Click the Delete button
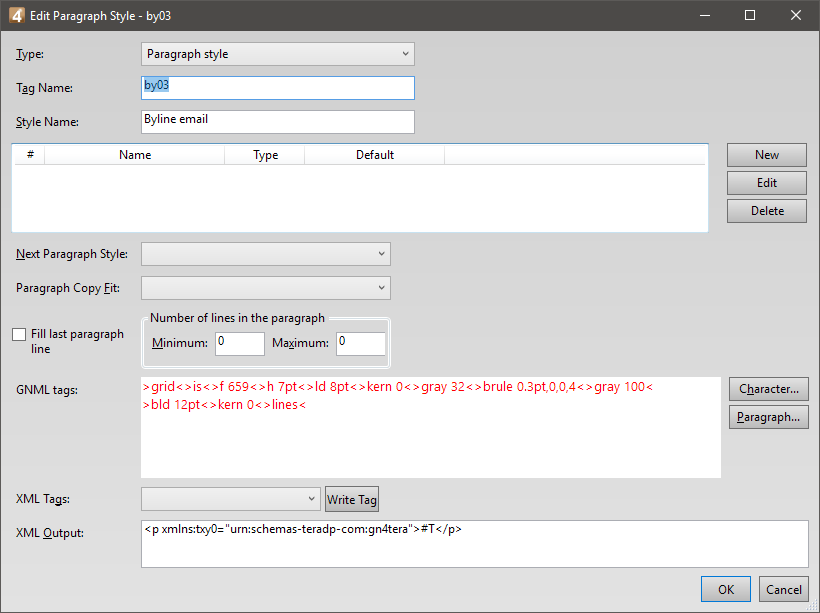Viewport: 820px width, 613px height. [767, 211]
